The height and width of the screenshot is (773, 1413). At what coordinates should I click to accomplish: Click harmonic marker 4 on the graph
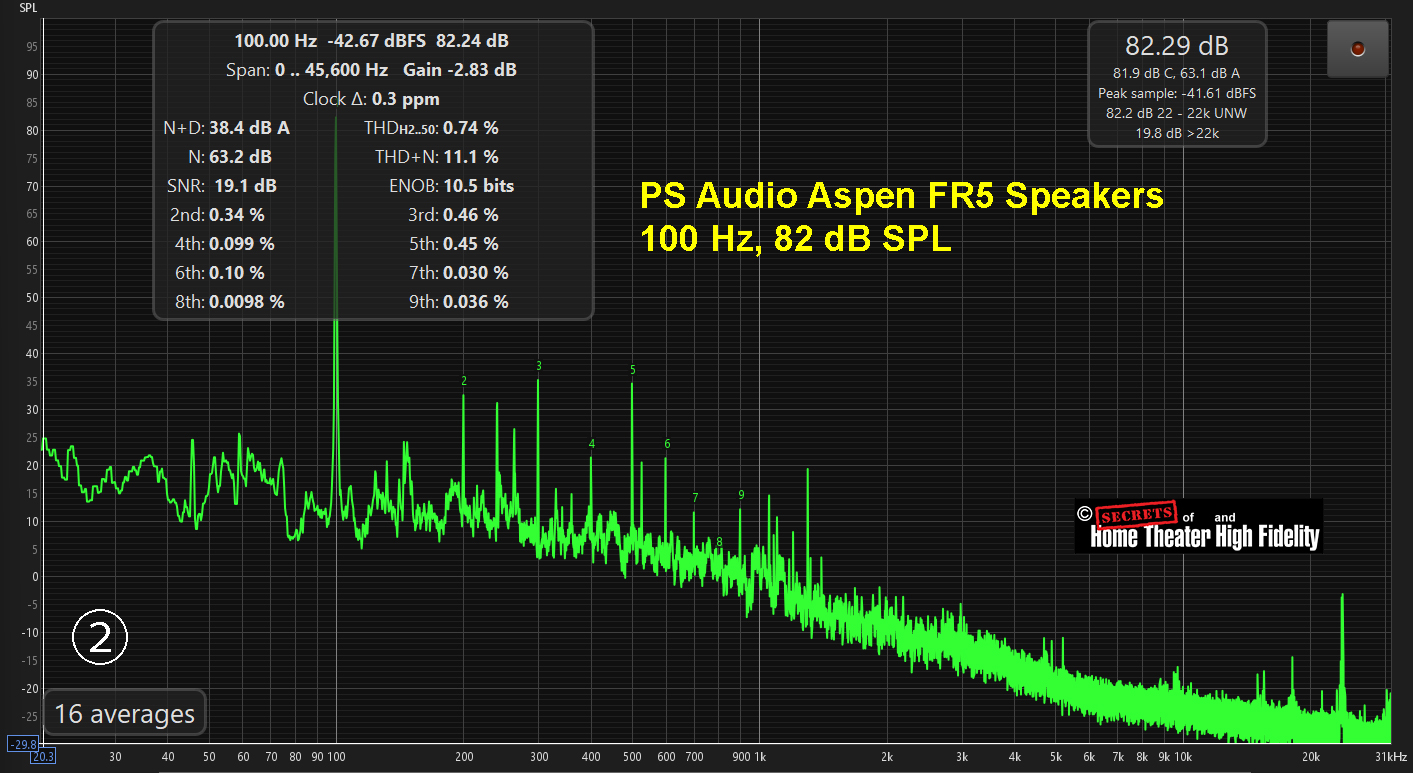[592, 444]
